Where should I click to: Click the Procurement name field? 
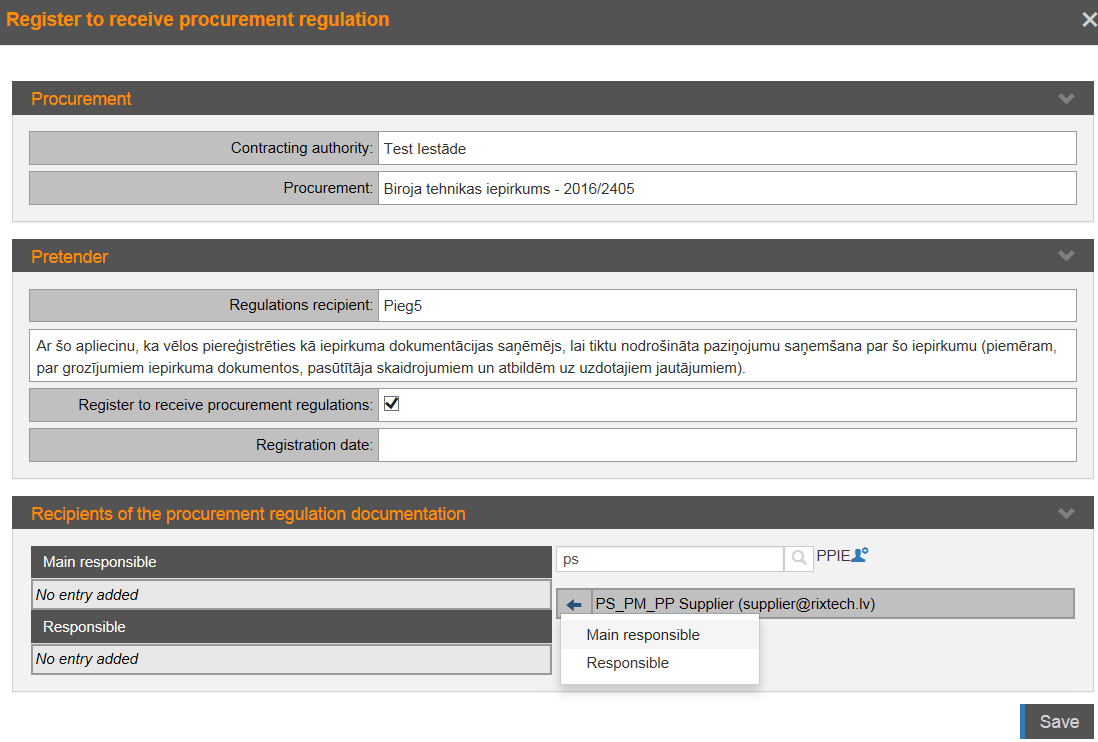click(727, 188)
